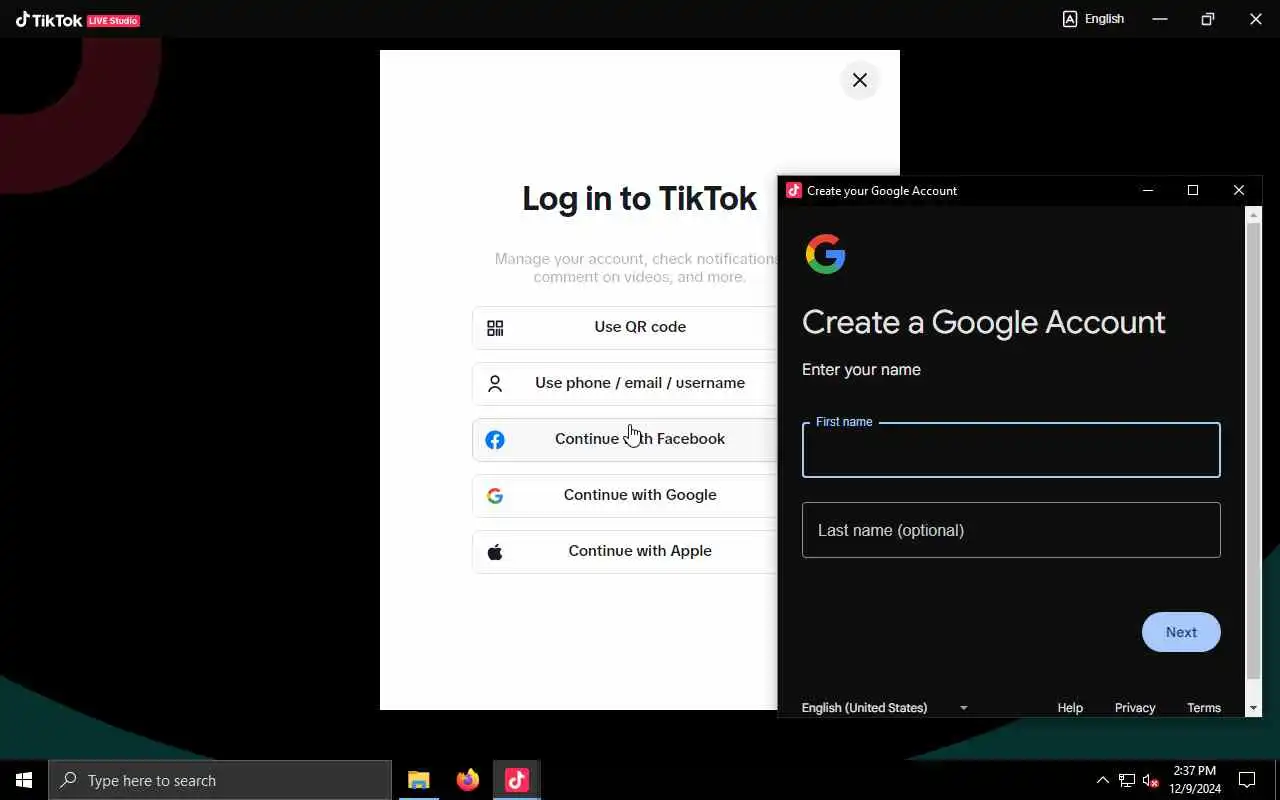The width and height of the screenshot is (1280, 800).
Task: Open the clock showing 2:37 PM
Action: point(1195,780)
